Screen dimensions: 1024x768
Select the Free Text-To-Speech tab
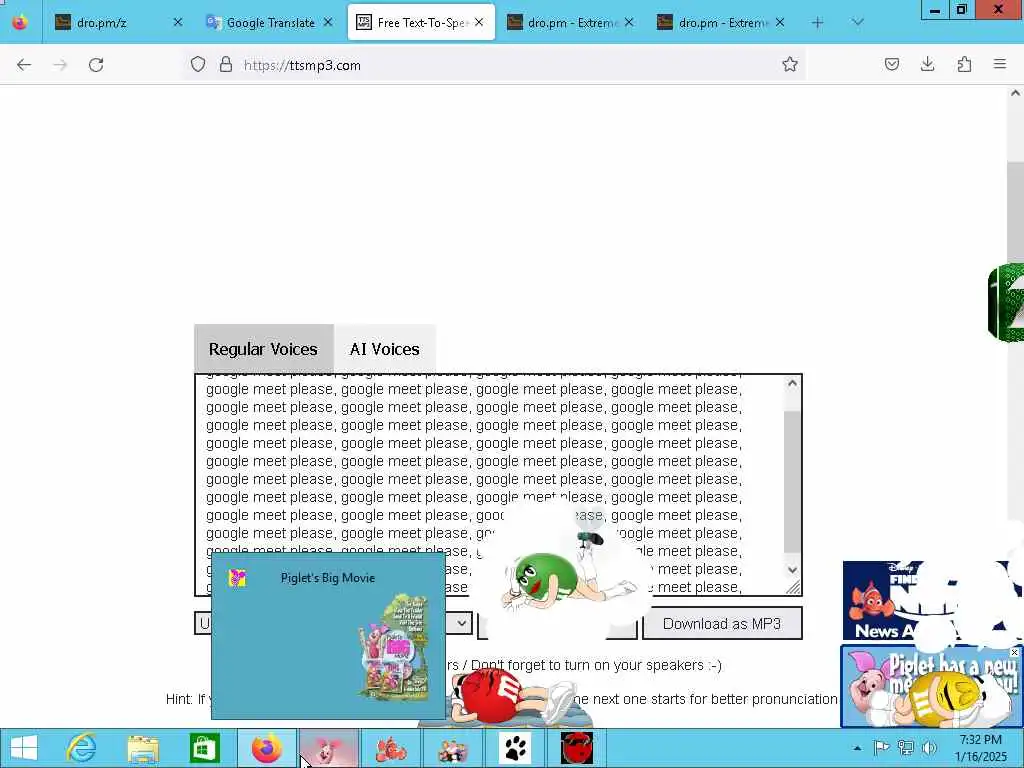[421, 23]
